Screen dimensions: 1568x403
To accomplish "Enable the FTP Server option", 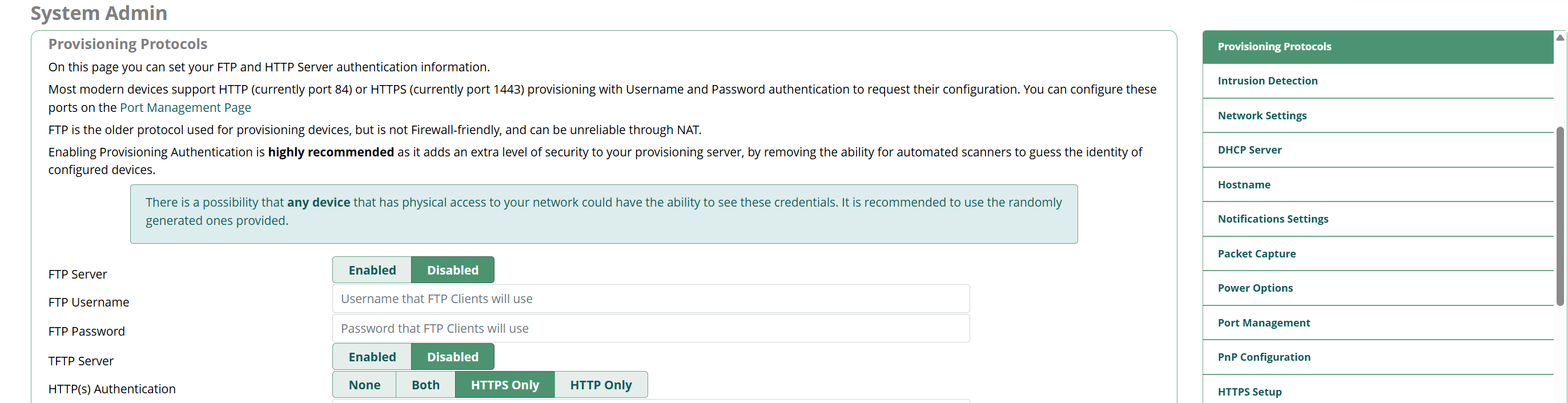I will (372, 271).
